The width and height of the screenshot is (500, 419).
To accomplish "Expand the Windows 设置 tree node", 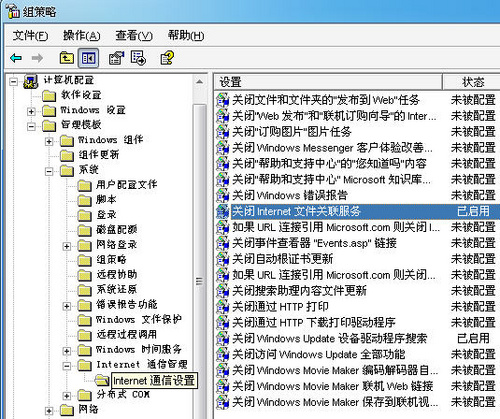I will coord(31,111).
